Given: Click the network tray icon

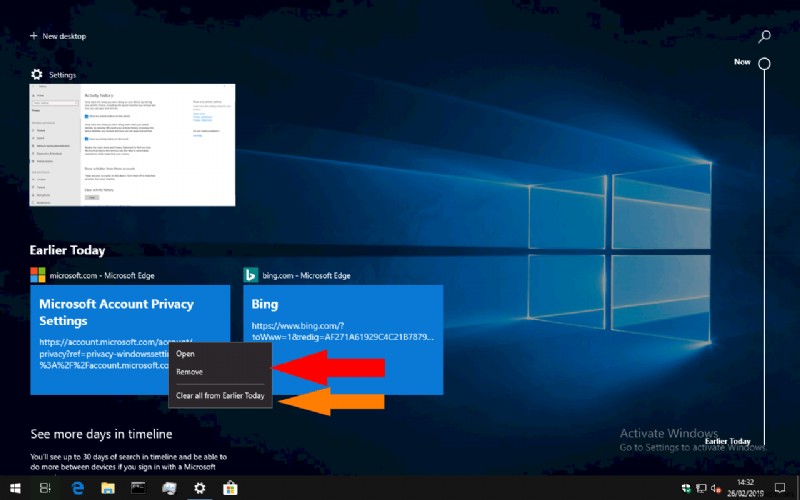Looking at the screenshot, I should pos(702,489).
